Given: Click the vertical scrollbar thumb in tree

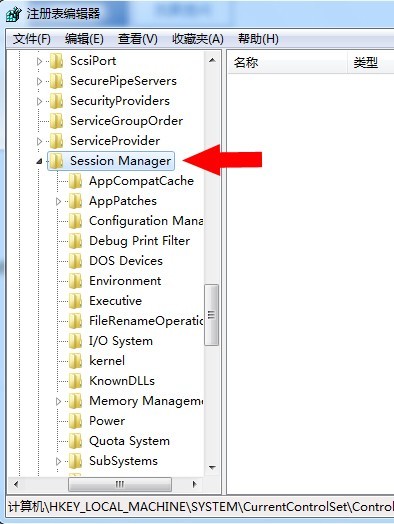Looking at the screenshot, I should tap(212, 315).
